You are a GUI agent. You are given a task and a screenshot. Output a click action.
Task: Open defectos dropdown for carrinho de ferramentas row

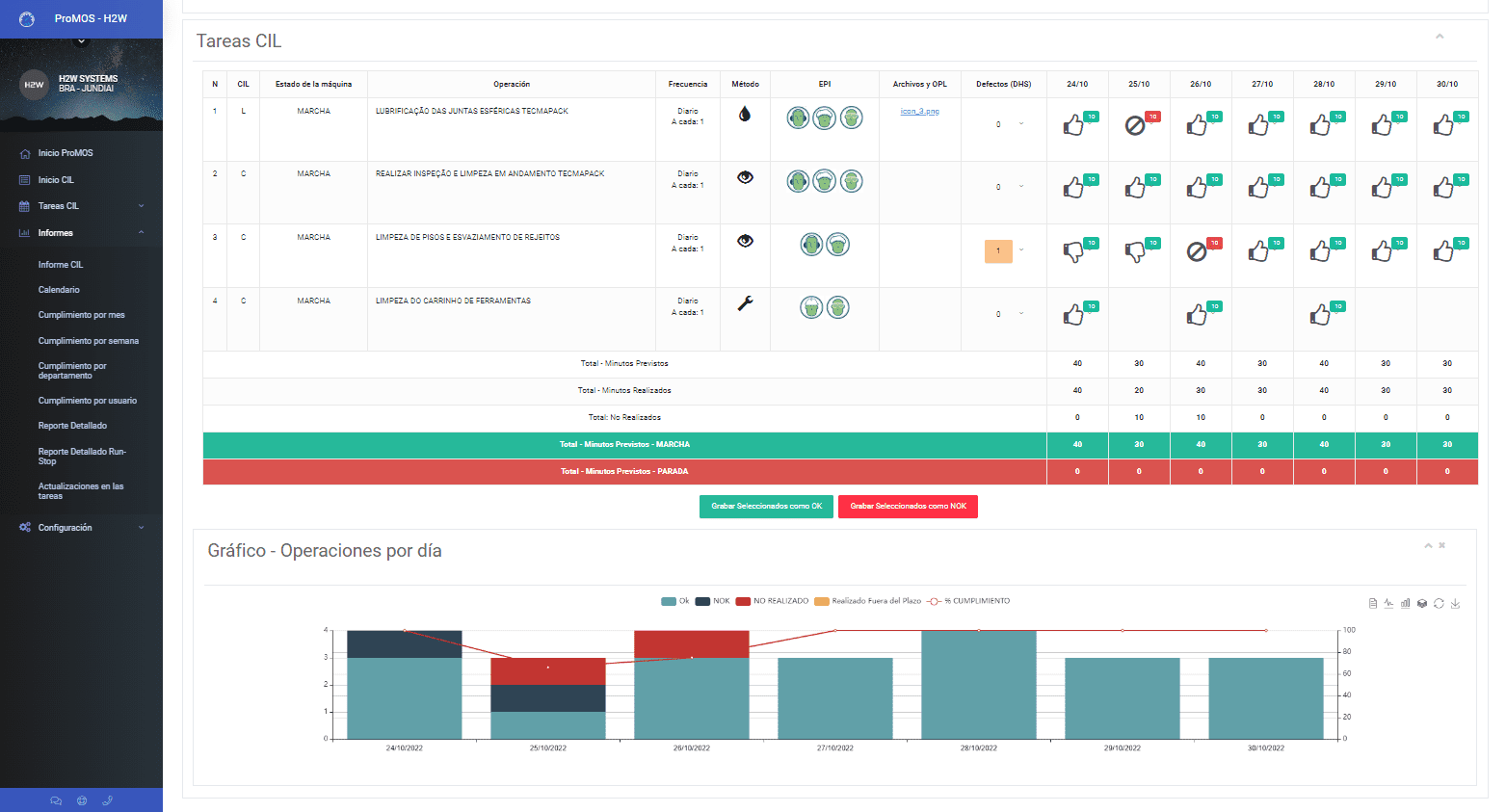[x=1021, y=313]
